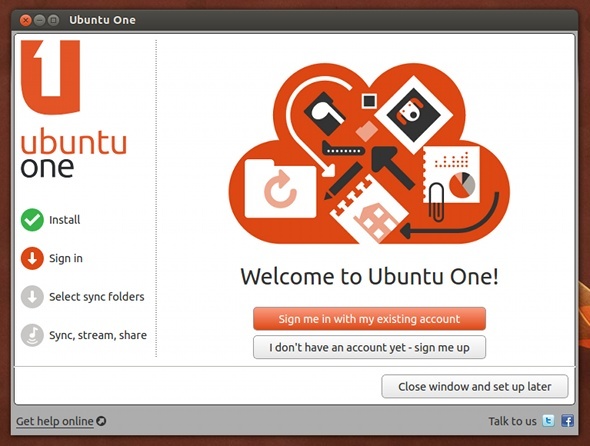Select the Select sync folders step label
The height and width of the screenshot is (446, 590).
(97, 297)
